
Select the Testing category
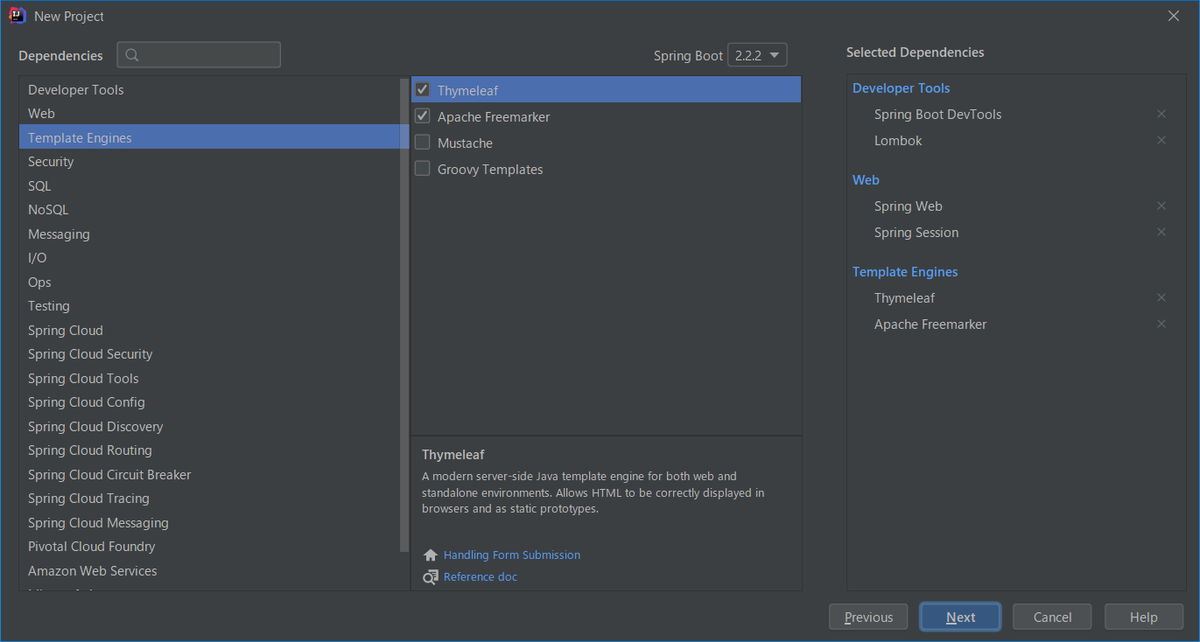point(209,306)
